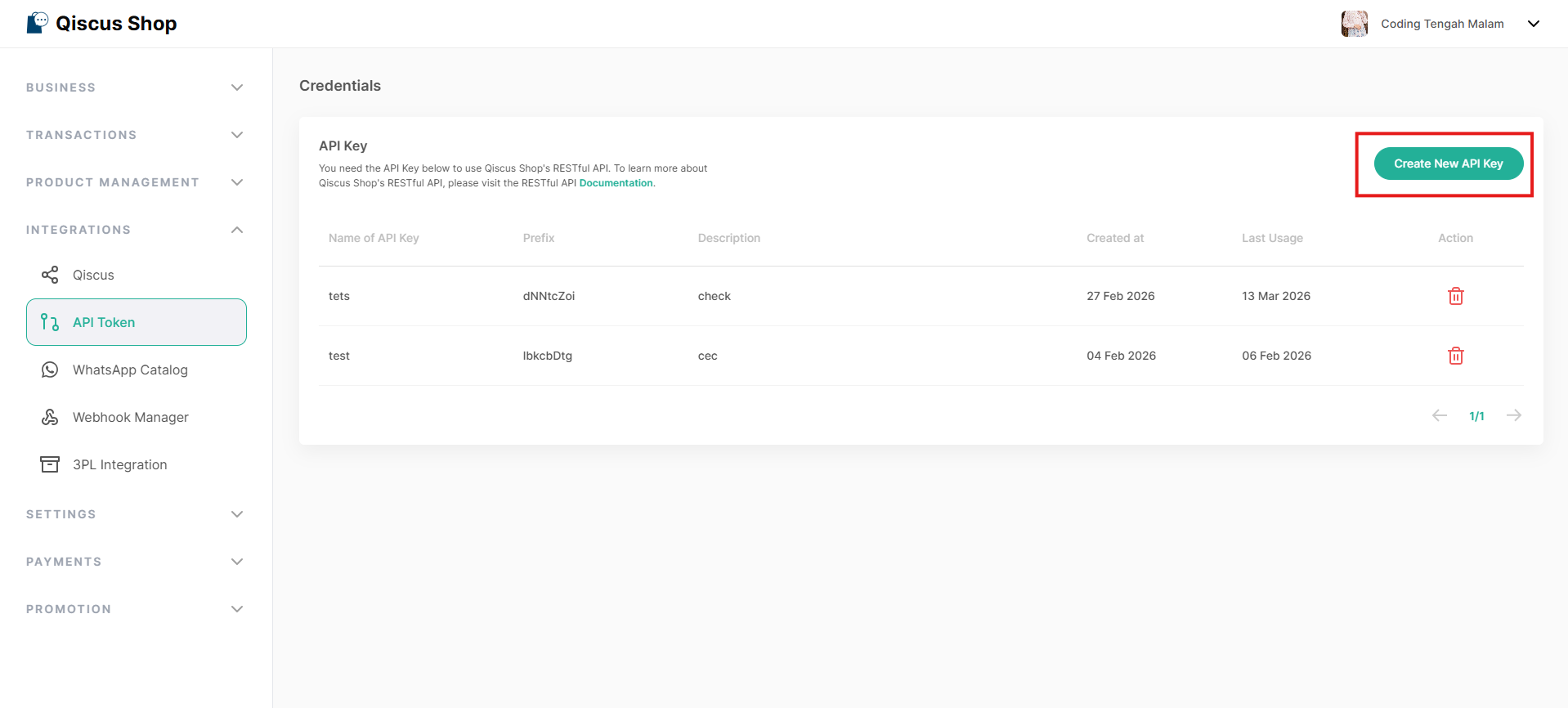The height and width of the screenshot is (708, 1568).
Task: Click the prefix 'dNNtcZoi'
Action: point(549,296)
